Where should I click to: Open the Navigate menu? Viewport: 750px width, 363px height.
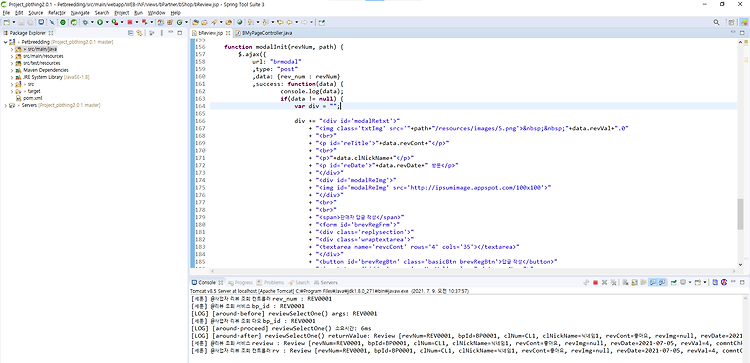tap(80, 13)
